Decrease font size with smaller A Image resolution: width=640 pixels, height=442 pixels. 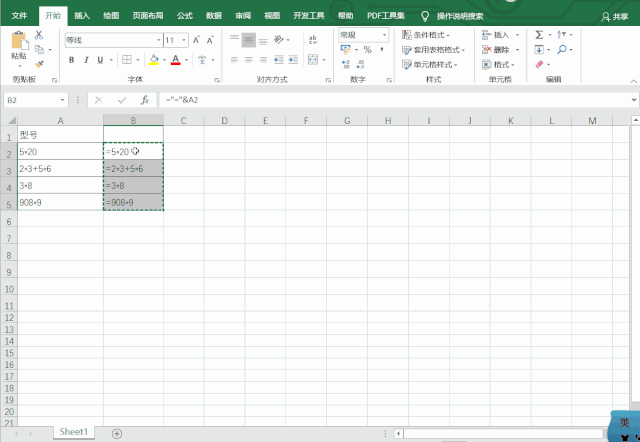[210, 40]
